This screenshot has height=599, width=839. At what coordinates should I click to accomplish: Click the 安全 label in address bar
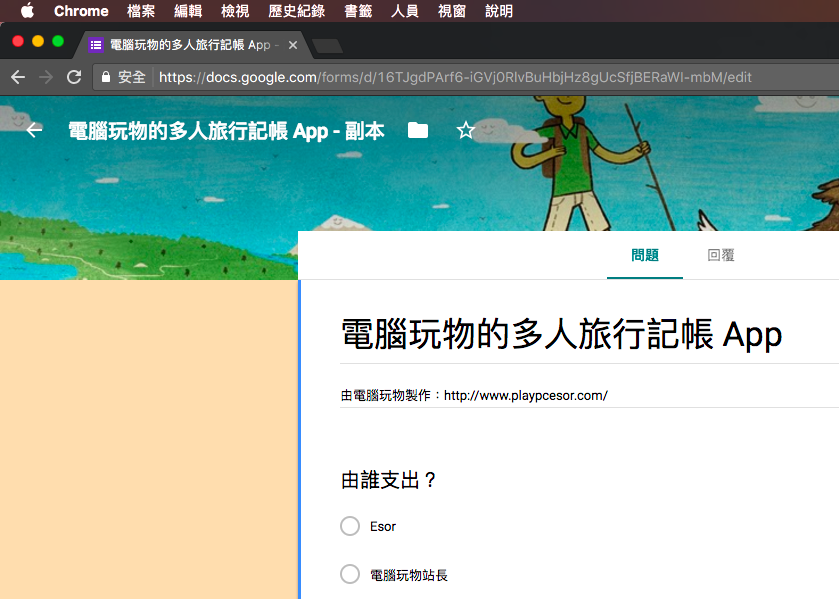[132, 77]
